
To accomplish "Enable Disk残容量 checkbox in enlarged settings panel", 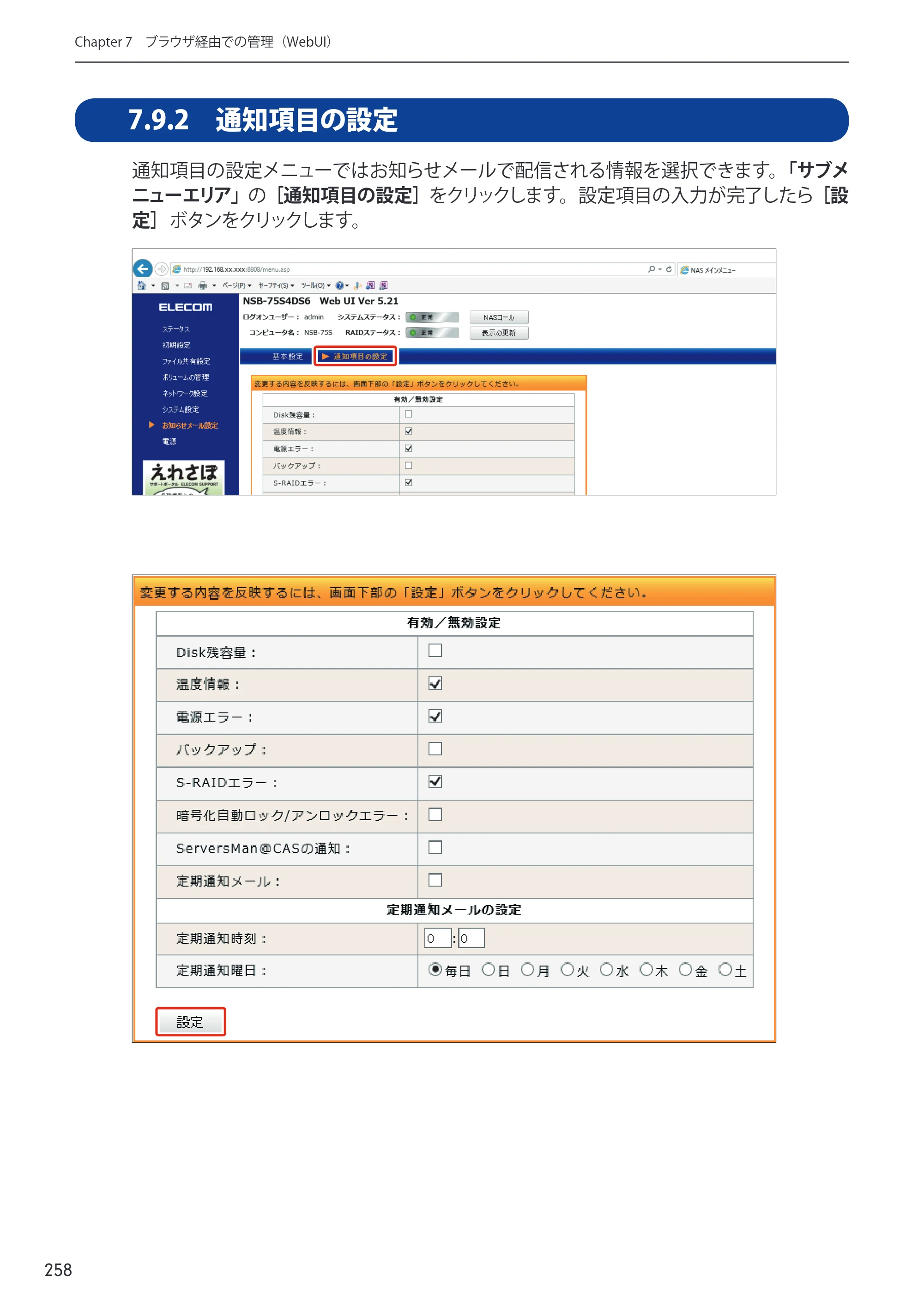I will tap(435, 650).
